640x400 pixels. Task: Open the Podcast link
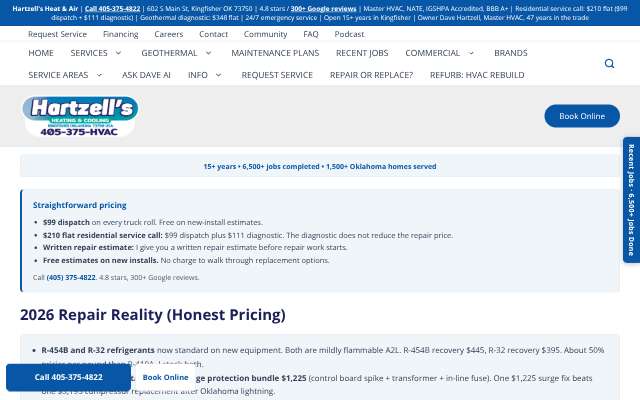point(349,34)
